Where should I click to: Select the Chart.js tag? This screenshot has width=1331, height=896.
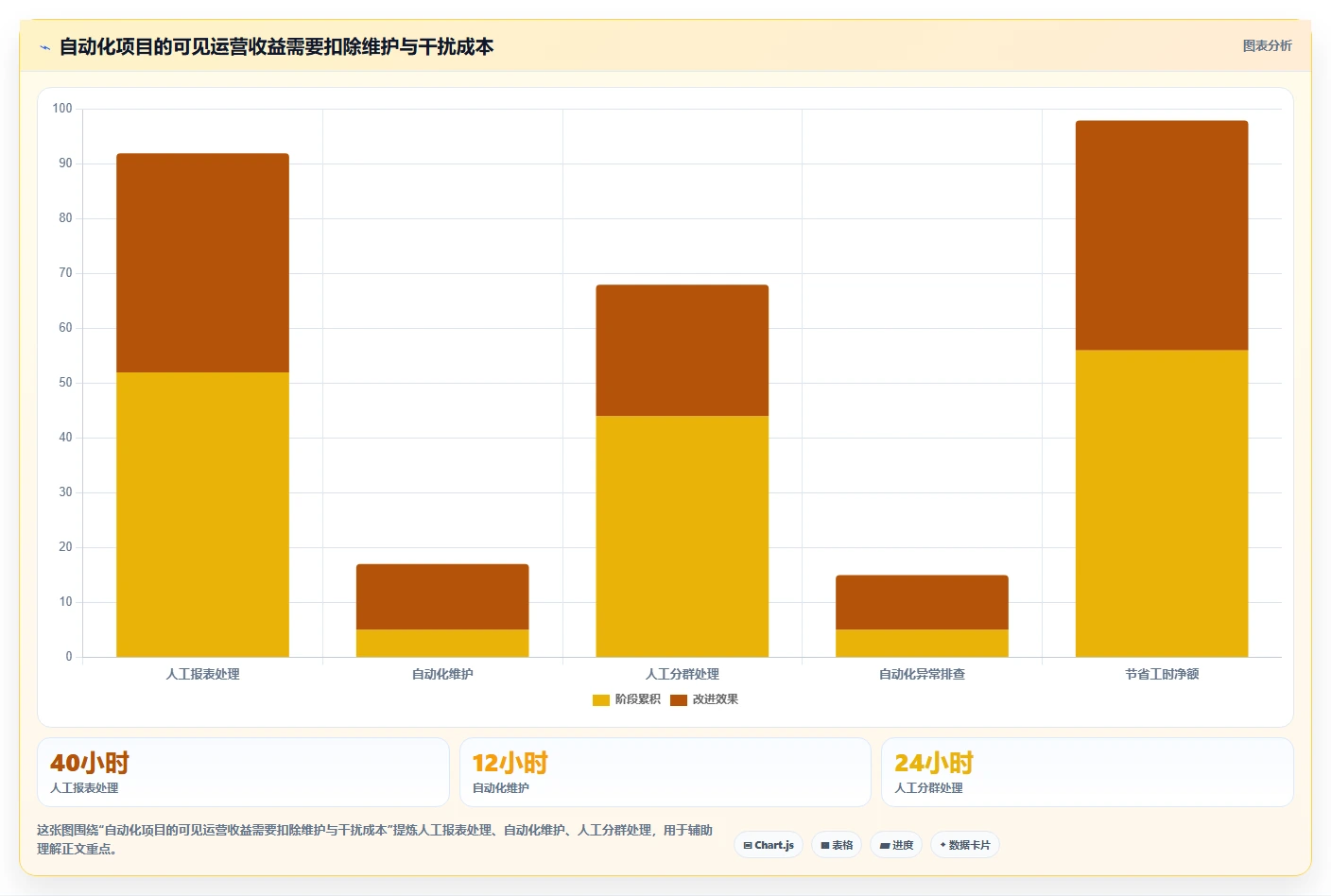point(769,845)
